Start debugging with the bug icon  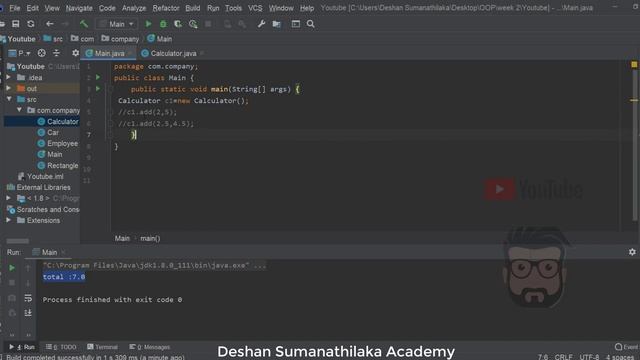(x=163, y=24)
